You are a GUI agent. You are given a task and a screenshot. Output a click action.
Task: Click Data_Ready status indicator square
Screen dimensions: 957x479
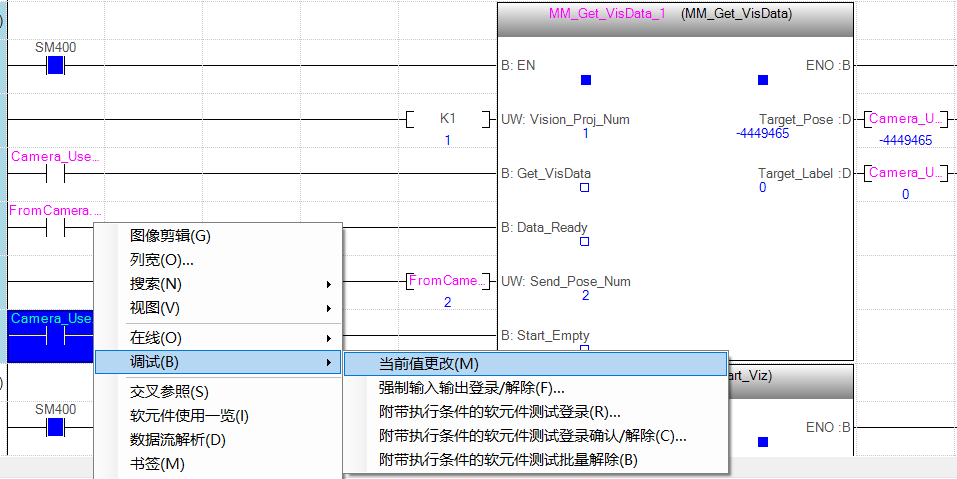[585, 242]
